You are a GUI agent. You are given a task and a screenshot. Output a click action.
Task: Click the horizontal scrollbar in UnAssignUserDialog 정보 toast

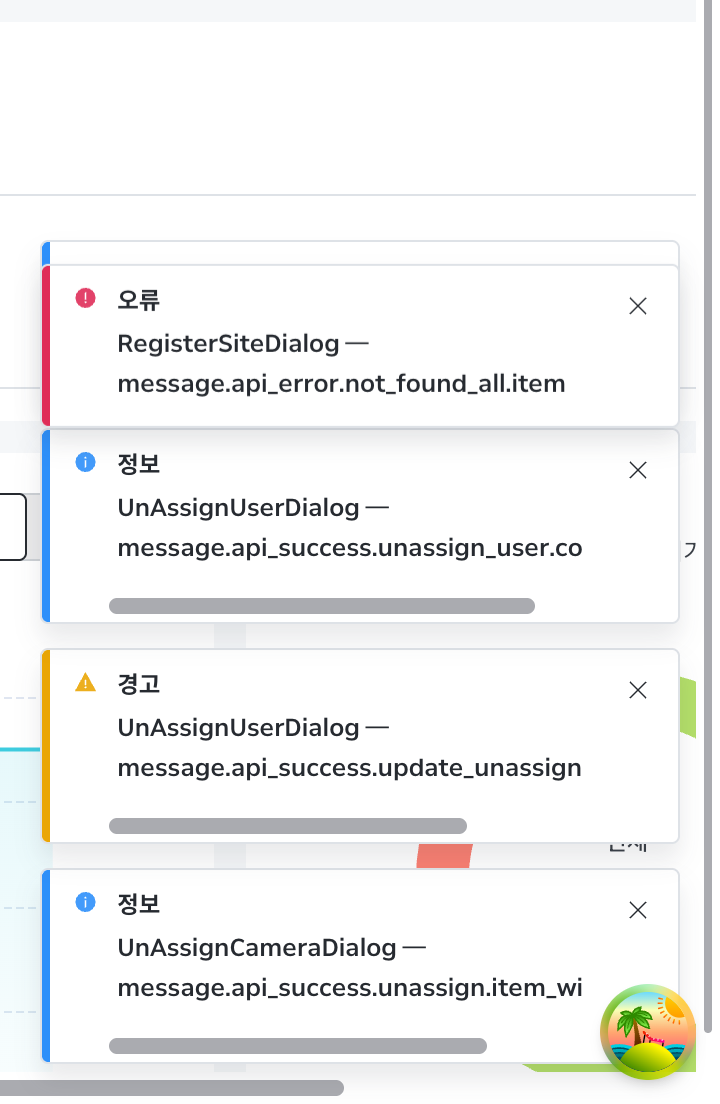321,606
